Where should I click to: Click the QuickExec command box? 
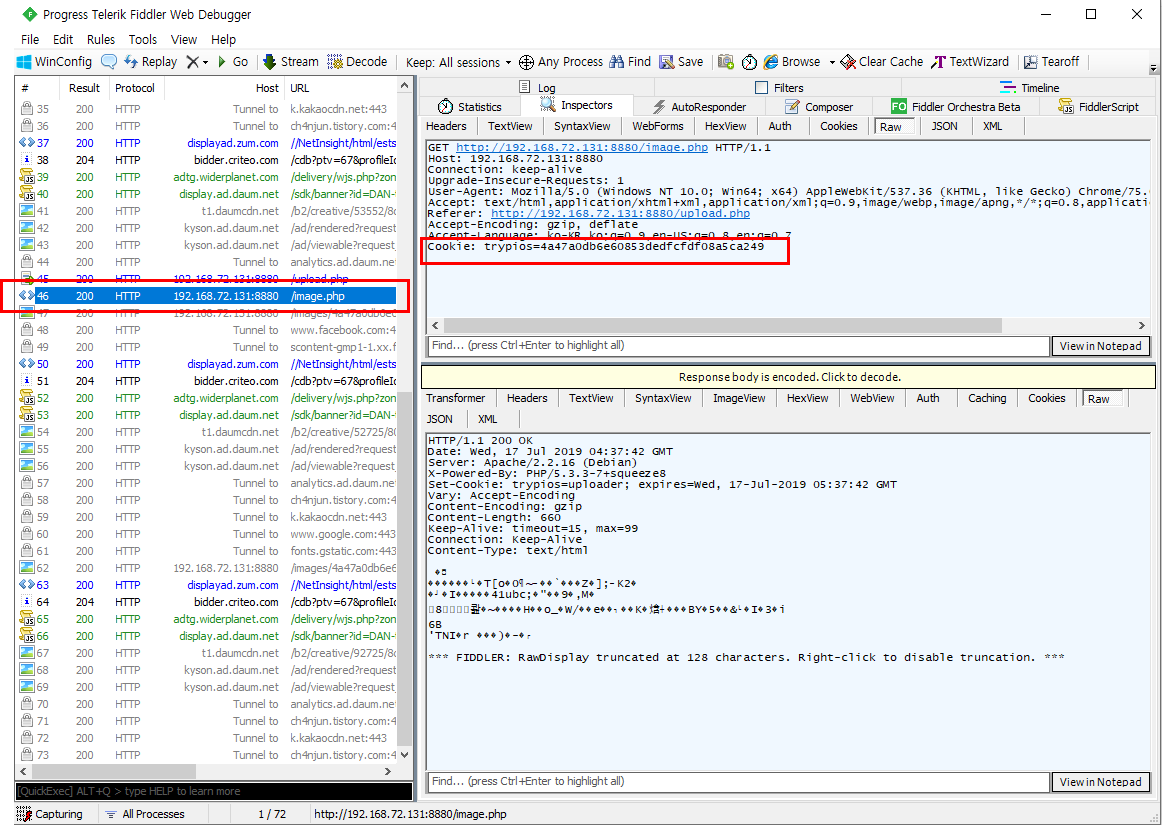pos(213,791)
